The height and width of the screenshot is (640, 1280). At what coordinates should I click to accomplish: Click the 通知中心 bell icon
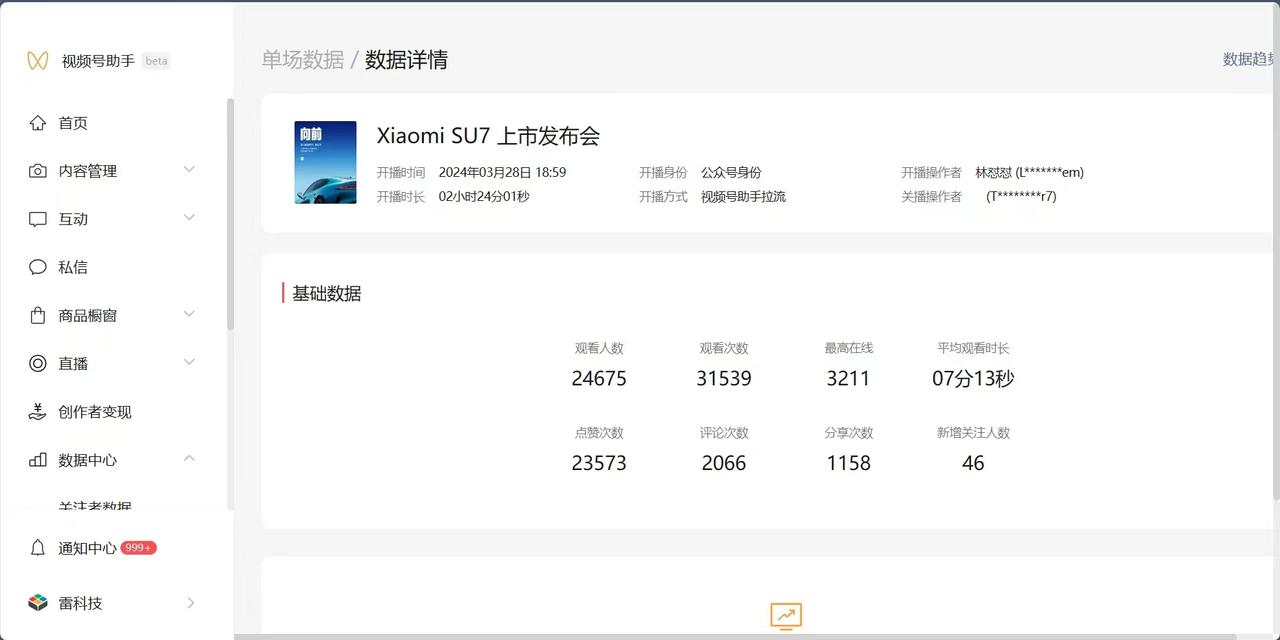(38, 548)
